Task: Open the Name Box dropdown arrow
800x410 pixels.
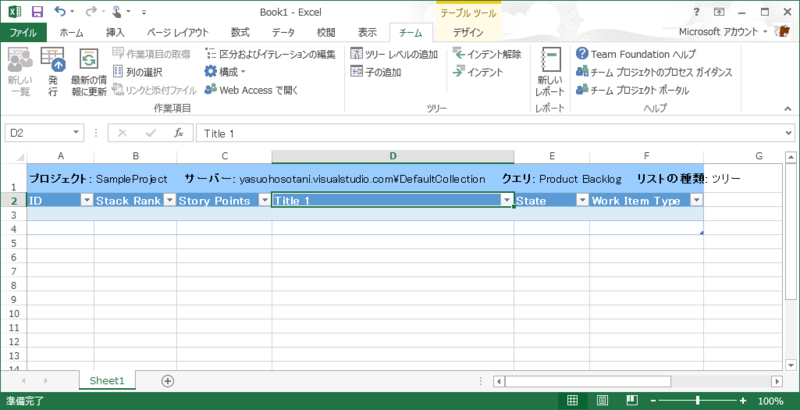Action: pos(77,133)
